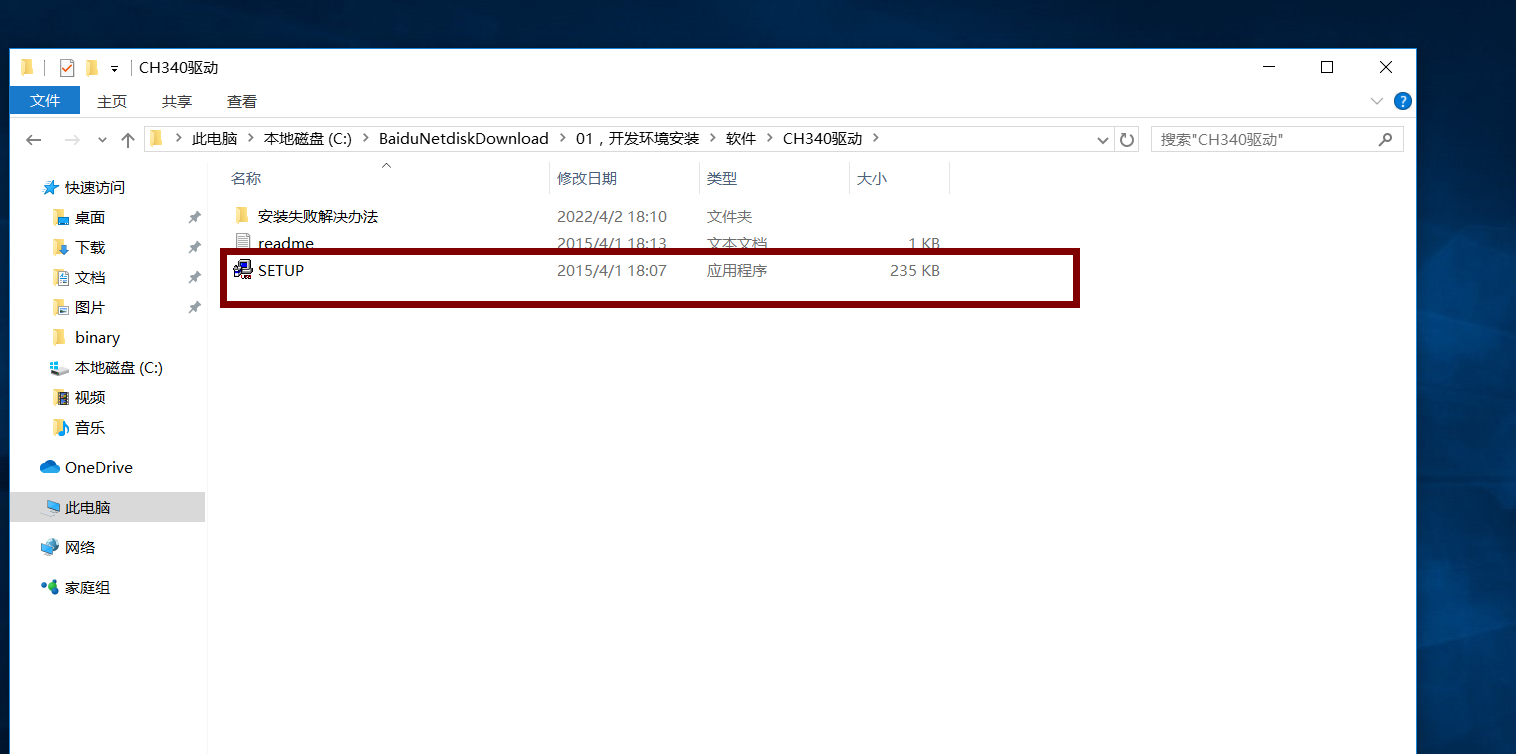Click the 下载 pin icon
Screen dimensions: 1516x754
(x=194, y=248)
